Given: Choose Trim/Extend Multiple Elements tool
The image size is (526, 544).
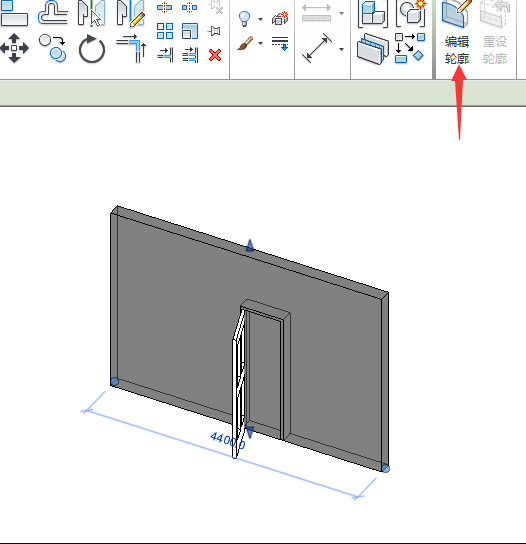Looking at the screenshot, I should pyautogui.click(x=190, y=55).
